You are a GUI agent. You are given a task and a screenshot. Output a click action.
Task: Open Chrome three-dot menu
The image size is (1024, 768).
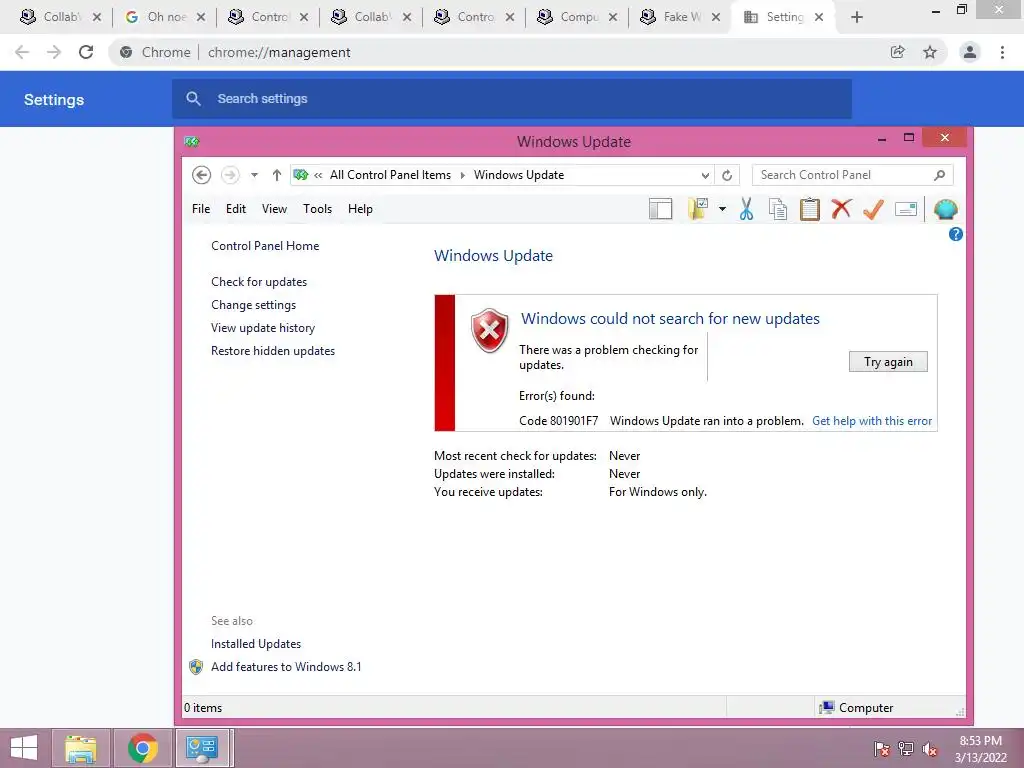pyautogui.click(x=1002, y=52)
